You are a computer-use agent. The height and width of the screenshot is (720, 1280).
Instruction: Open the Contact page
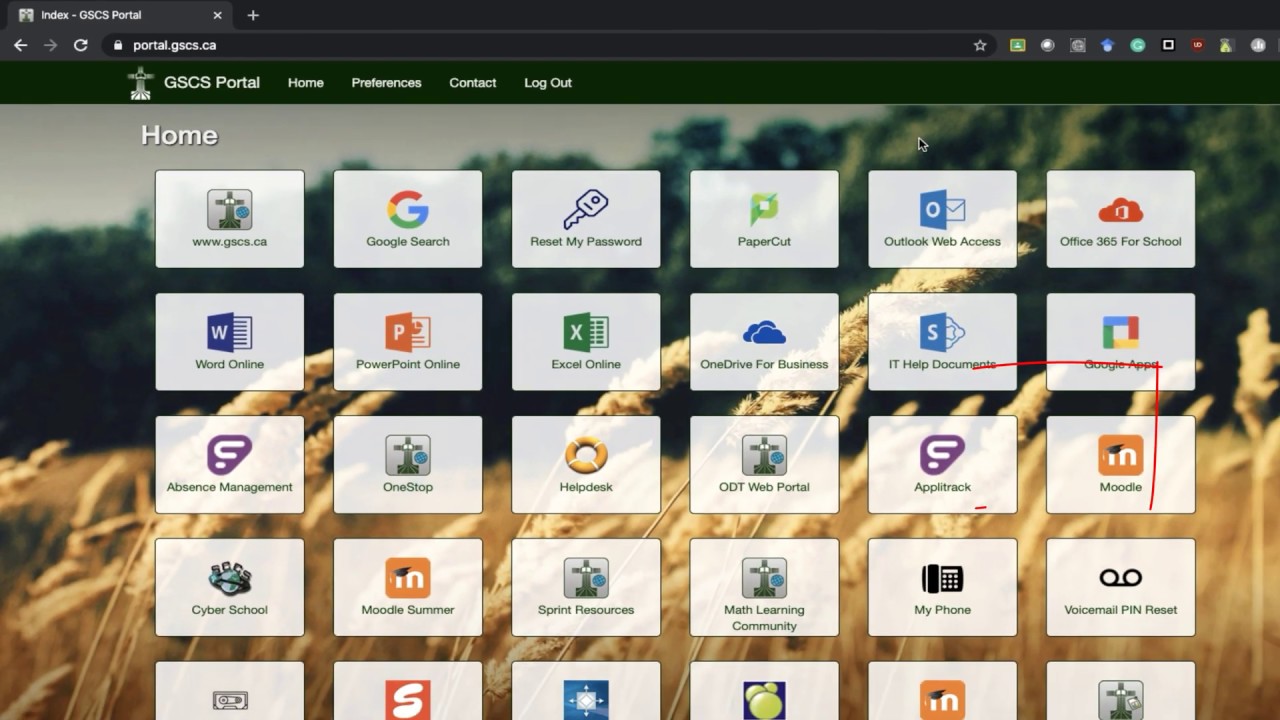472,83
